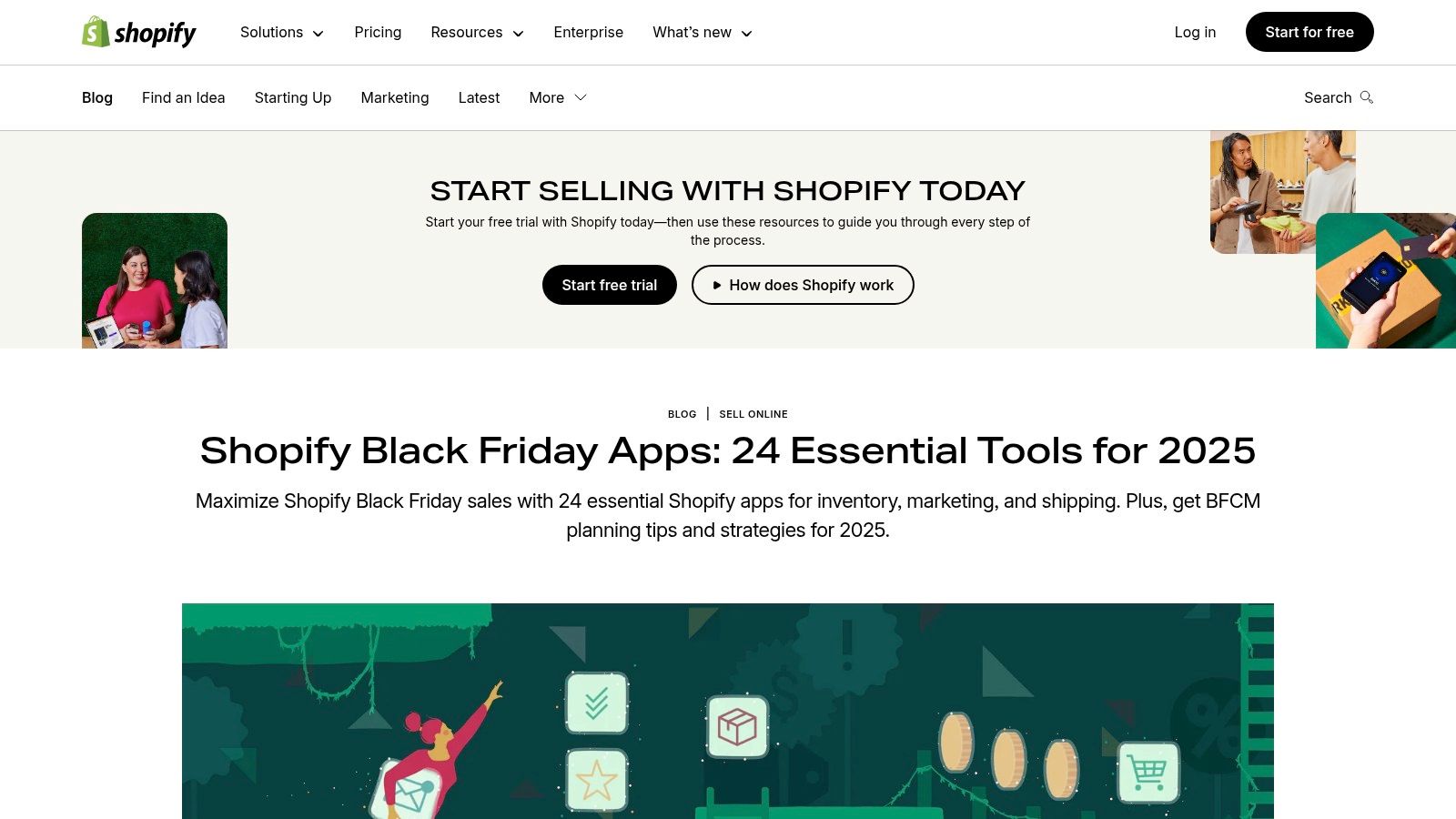Click the two women photo thumbnail
Viewport: 1456px width, 819px height.
pos(155,280)
